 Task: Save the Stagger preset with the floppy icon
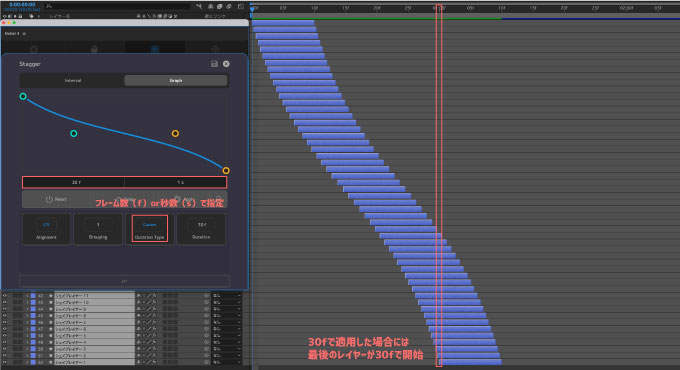pos(214,64)
